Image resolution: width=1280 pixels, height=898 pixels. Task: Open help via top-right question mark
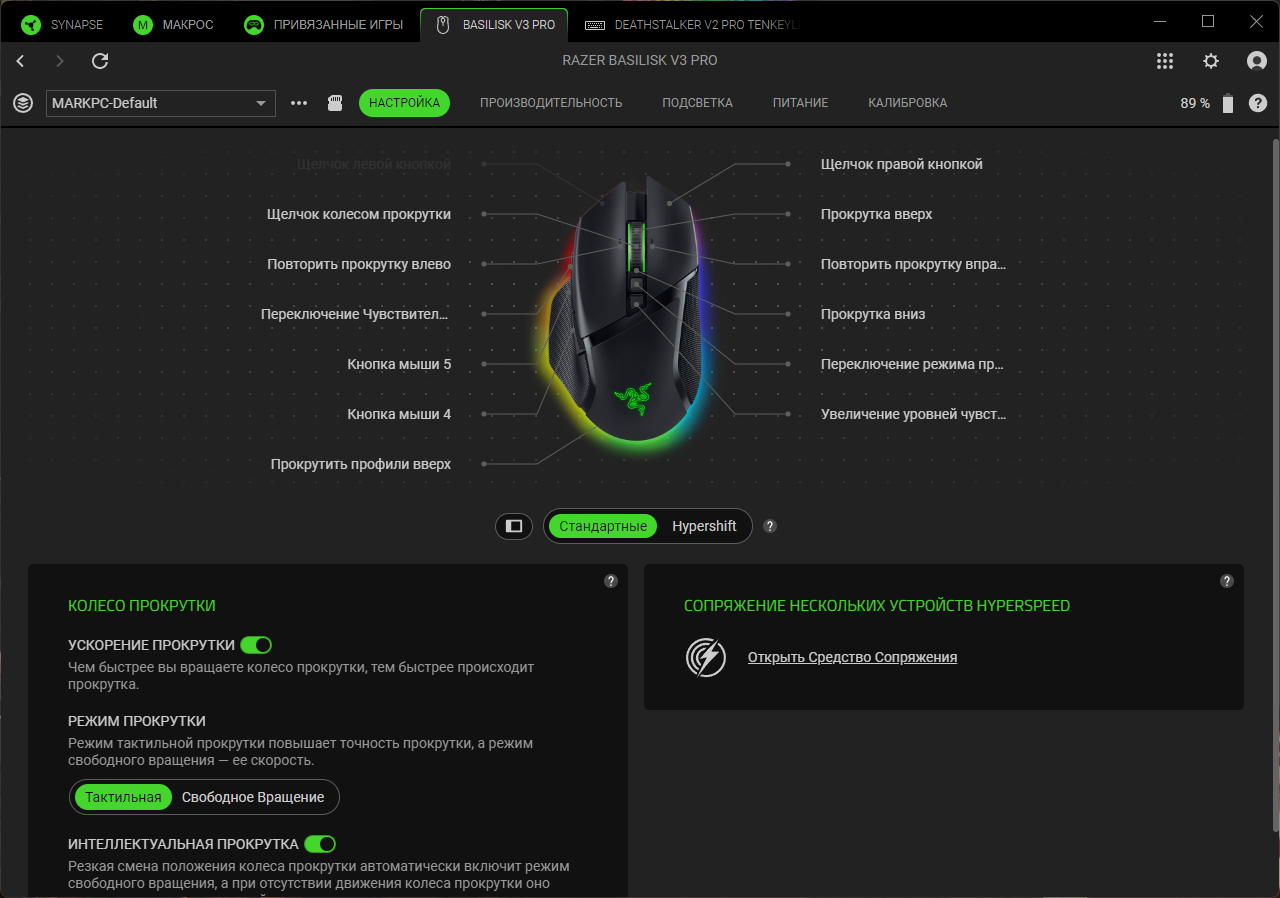tap(1258, 103)
